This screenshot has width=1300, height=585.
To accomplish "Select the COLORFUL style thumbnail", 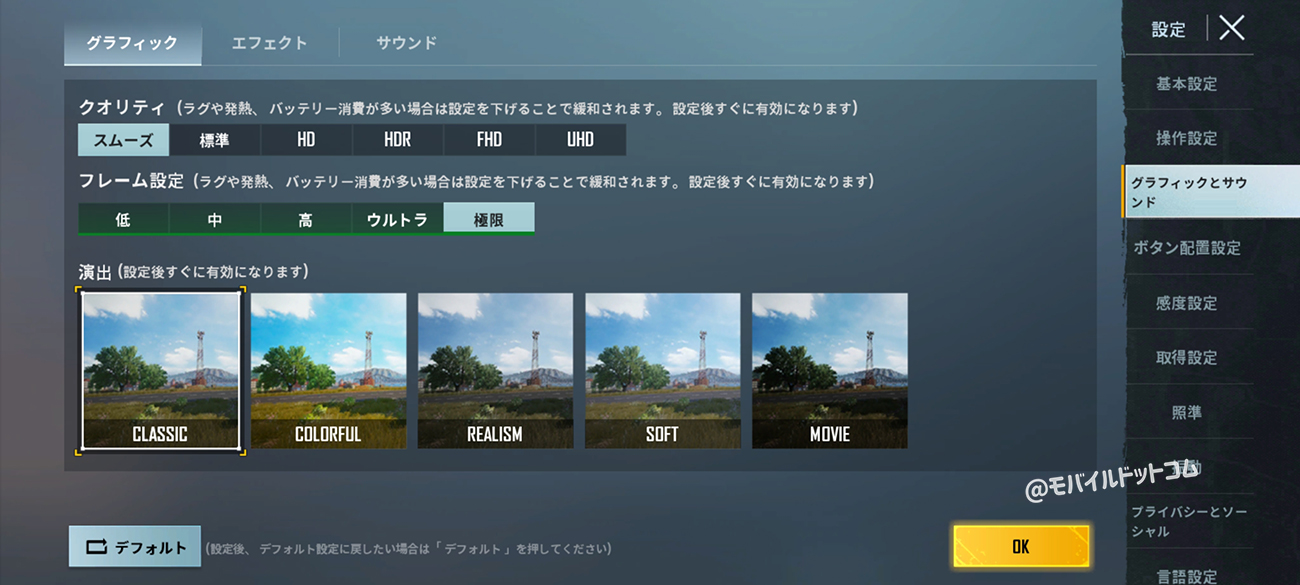I will click(x=328, y=370).
